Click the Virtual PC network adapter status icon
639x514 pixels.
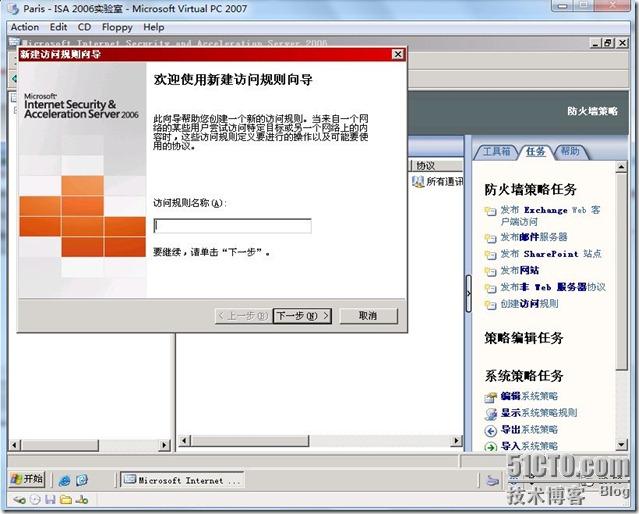point(82,500)
